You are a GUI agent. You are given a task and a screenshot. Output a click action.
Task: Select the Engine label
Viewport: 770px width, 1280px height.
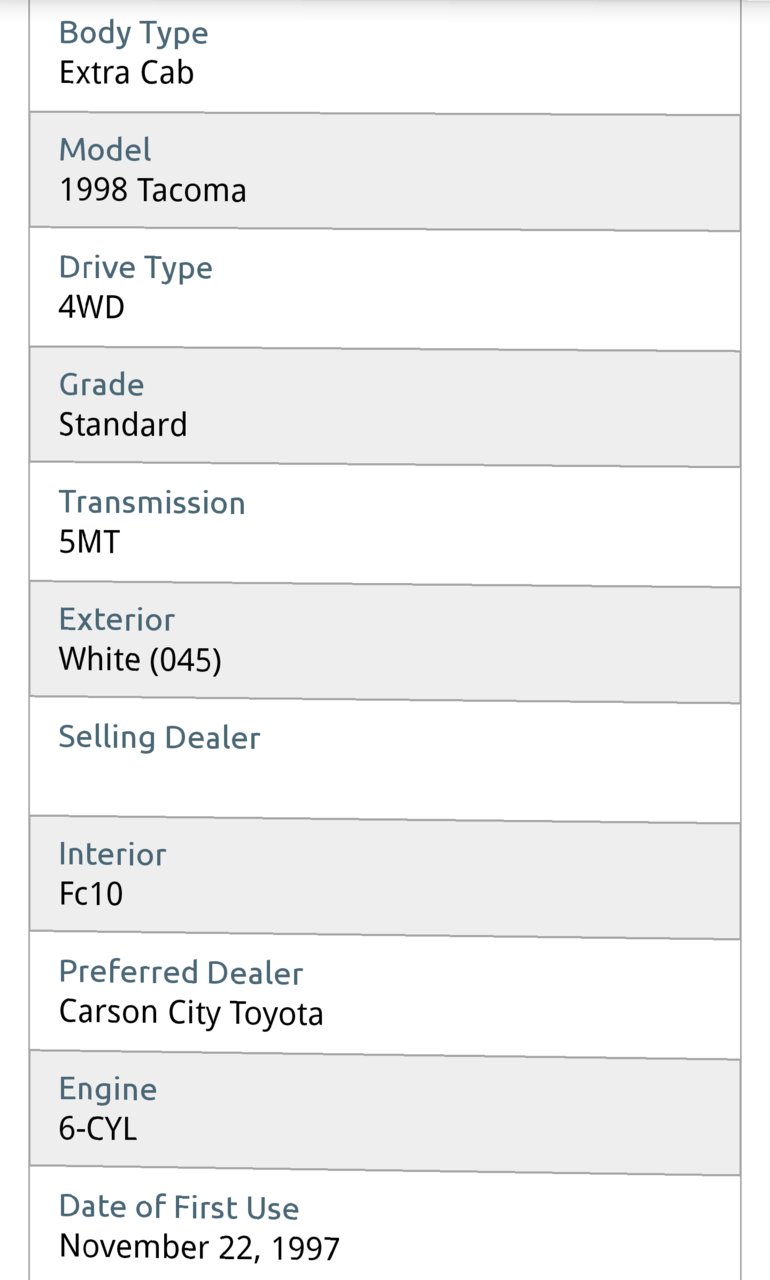108,1090
